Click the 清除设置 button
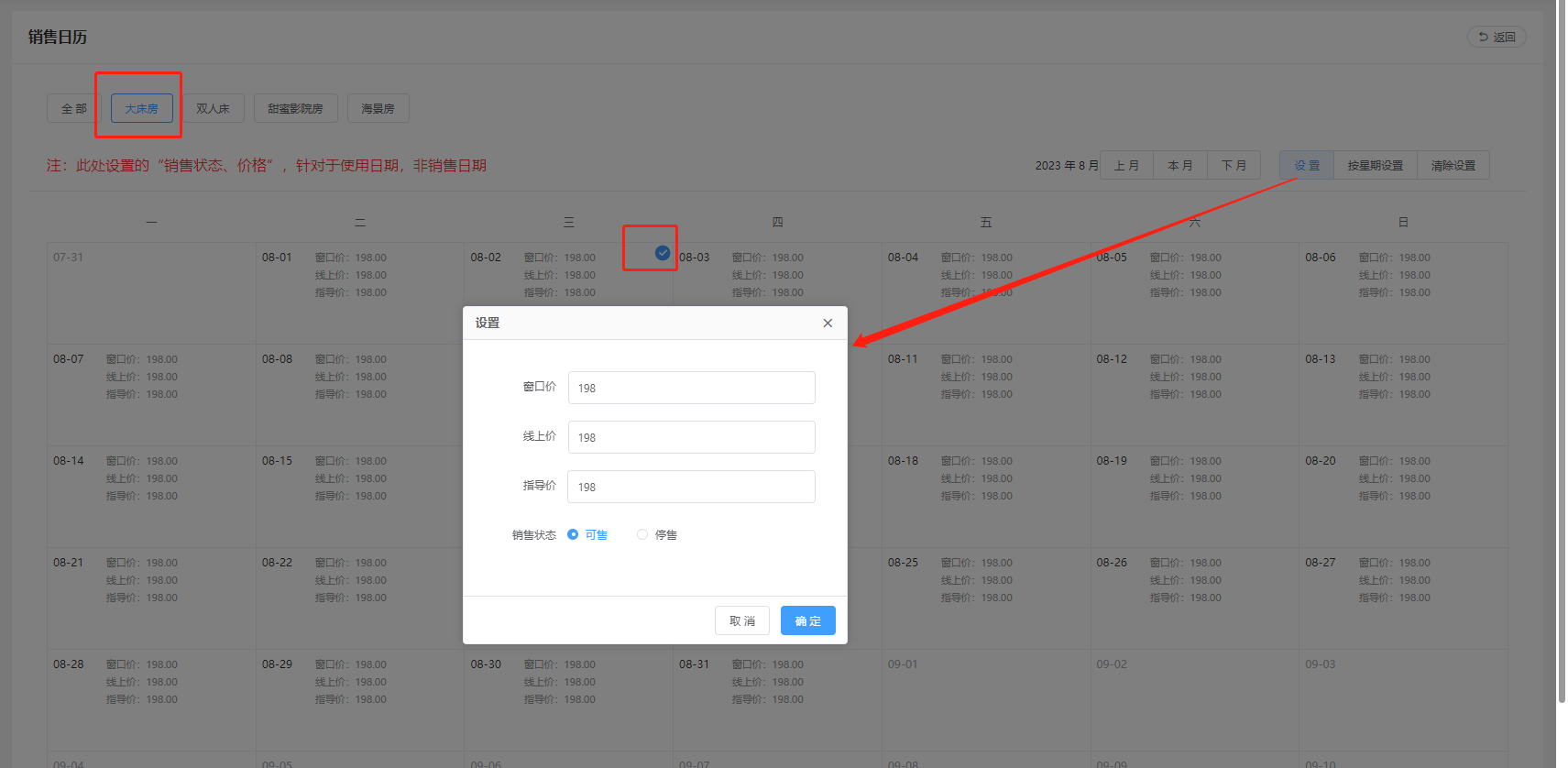1568x768 pixels. point(1453,166)
